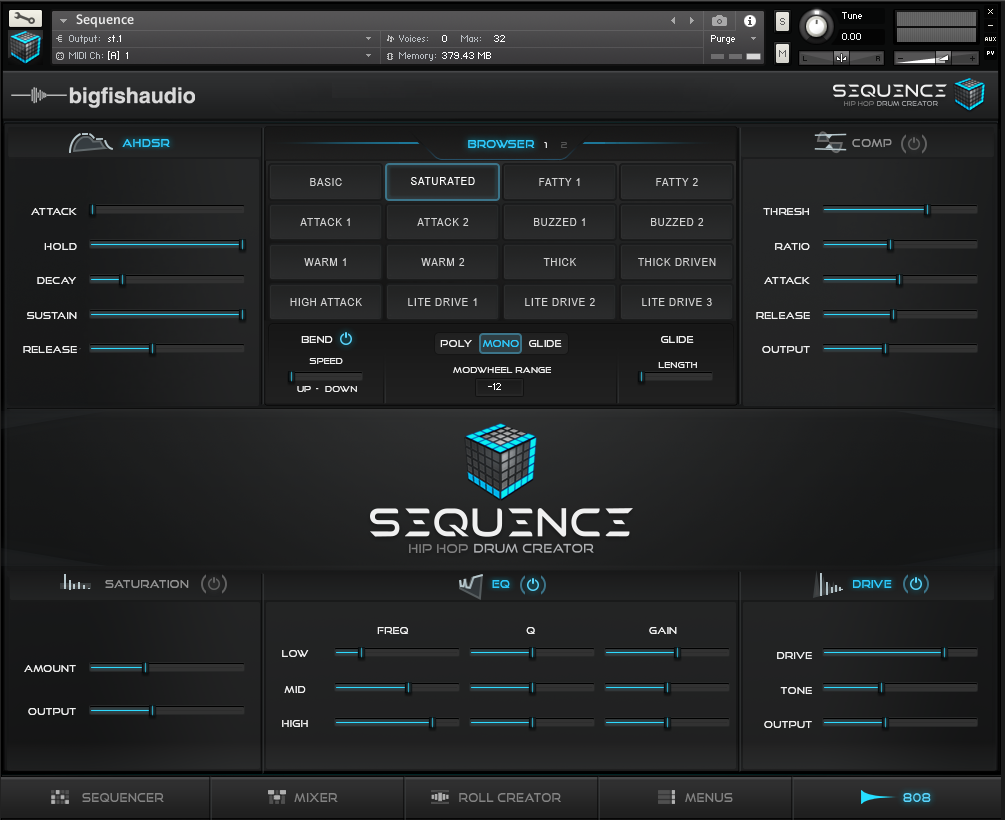Click the EQ HIGH GAIN slider
The height and width of the screenshot is (820, 1005).
coord(667,723)
